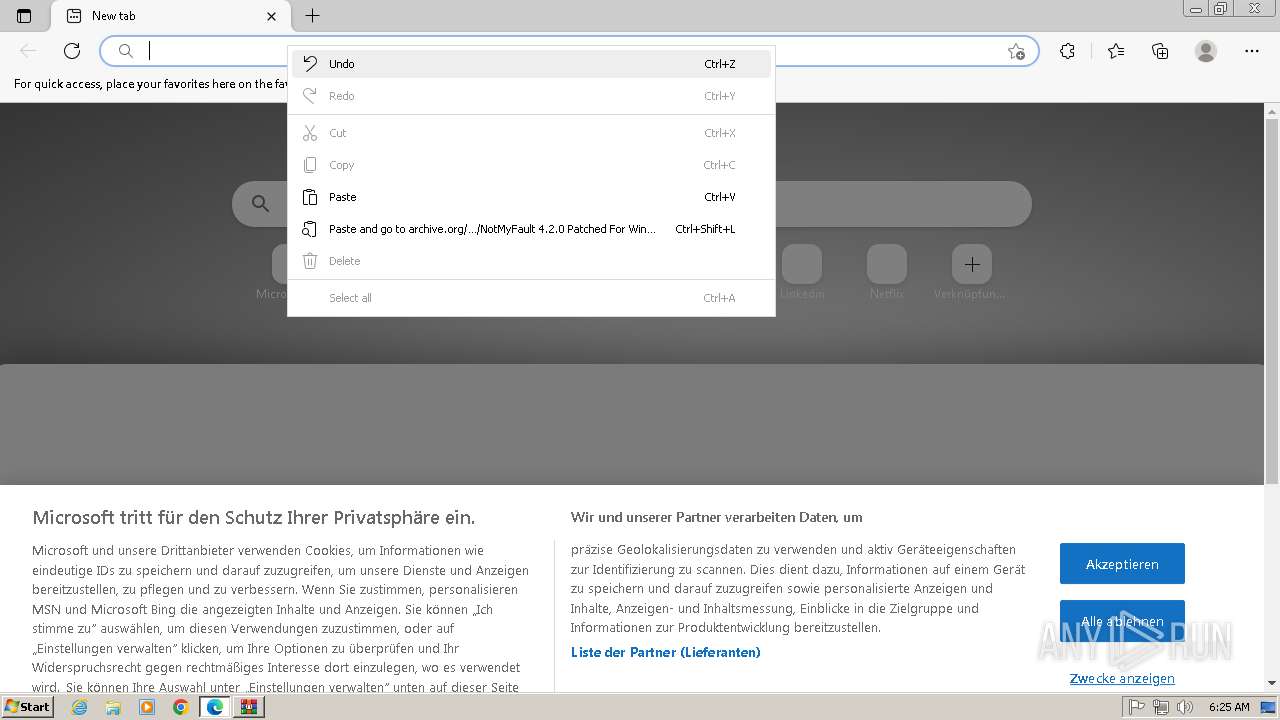
Task: Click the Alle ablehnen button
Action: [x=1122, y=621]
